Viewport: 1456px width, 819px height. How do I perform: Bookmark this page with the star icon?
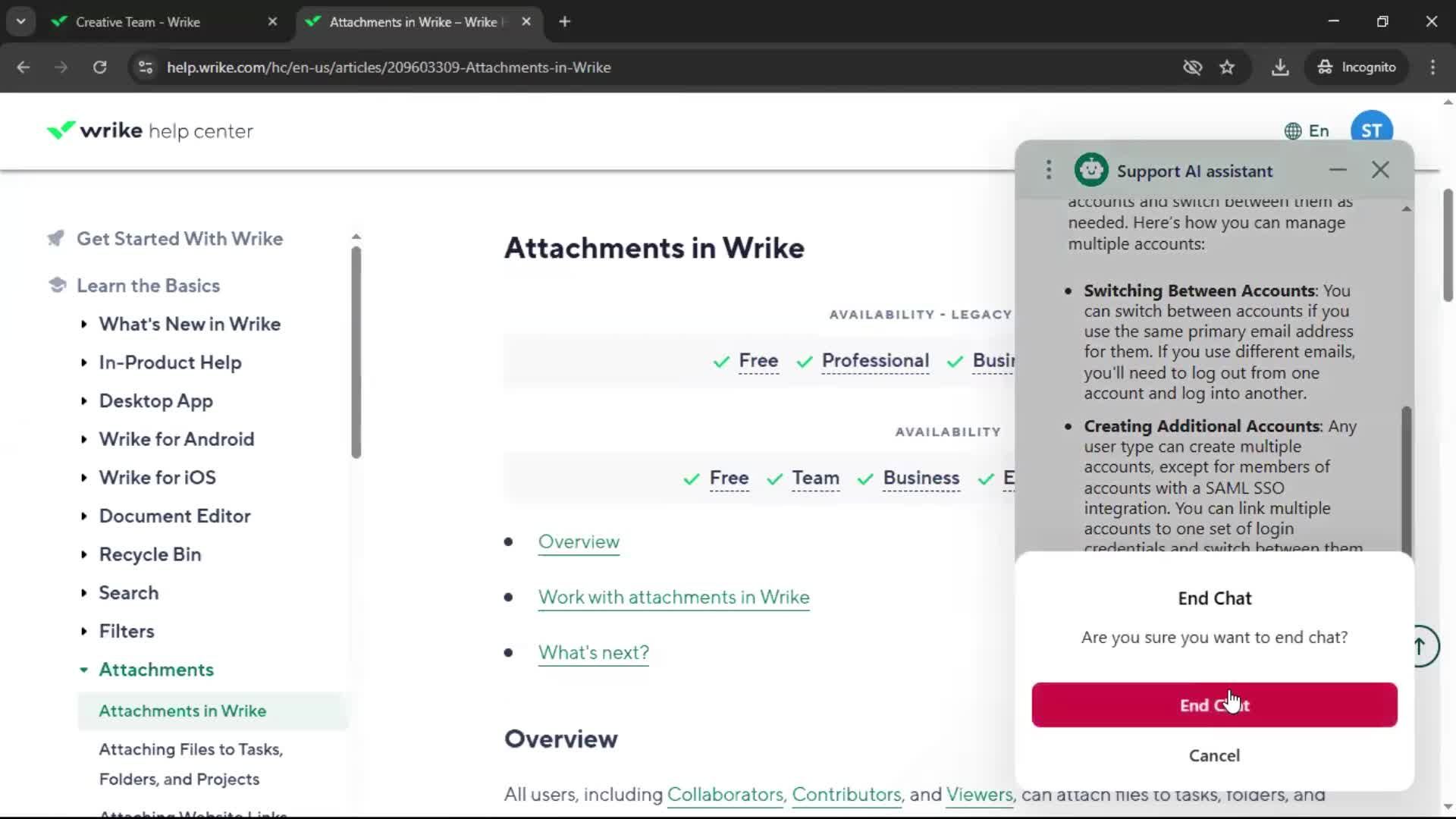pyautogui.click(x=1227, y=67)
